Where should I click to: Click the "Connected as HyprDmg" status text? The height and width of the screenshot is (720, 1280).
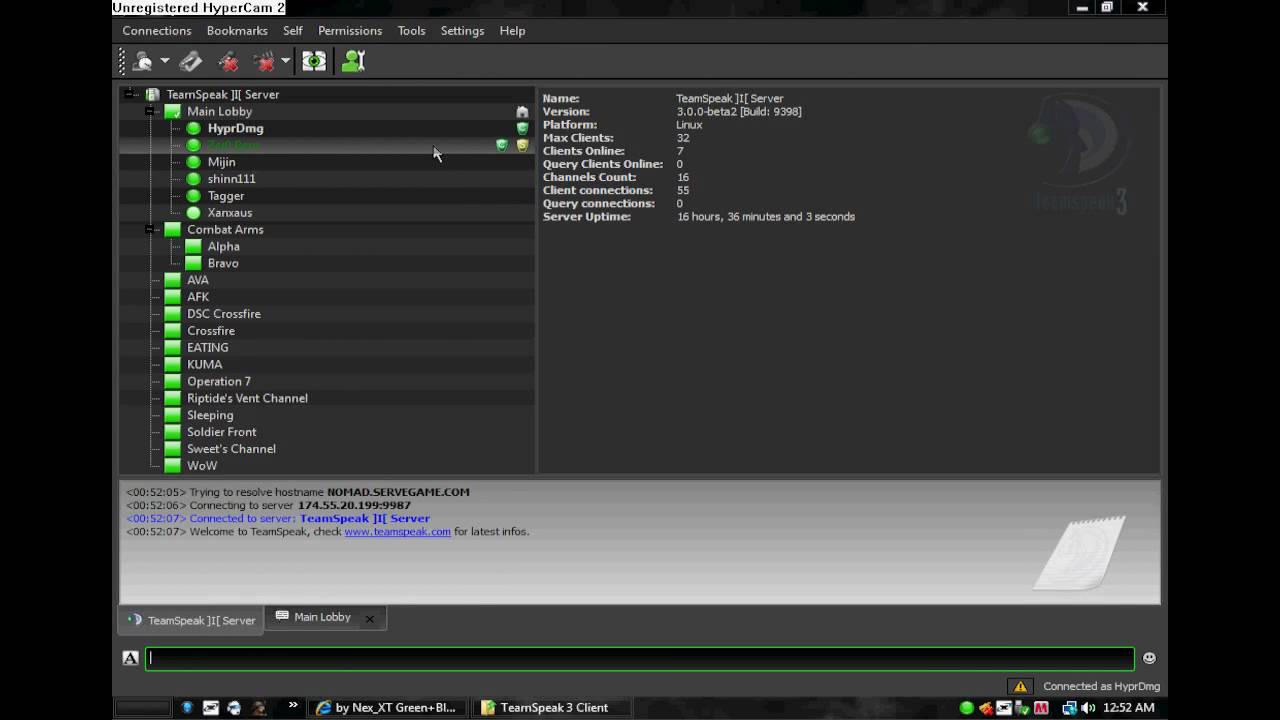pos(1101,686)
